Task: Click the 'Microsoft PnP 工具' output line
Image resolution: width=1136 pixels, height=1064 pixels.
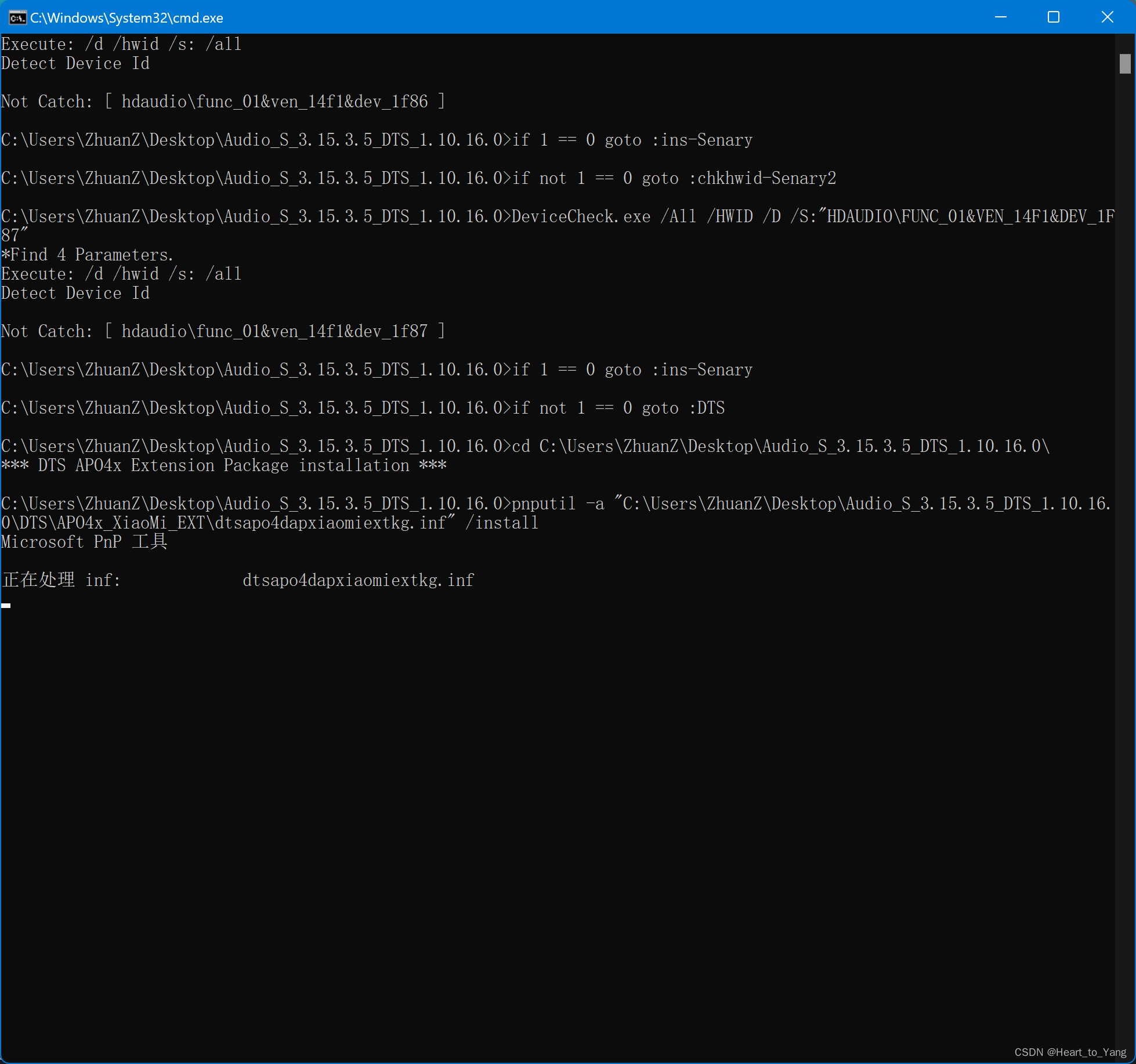Action: (x=84, y=542)
